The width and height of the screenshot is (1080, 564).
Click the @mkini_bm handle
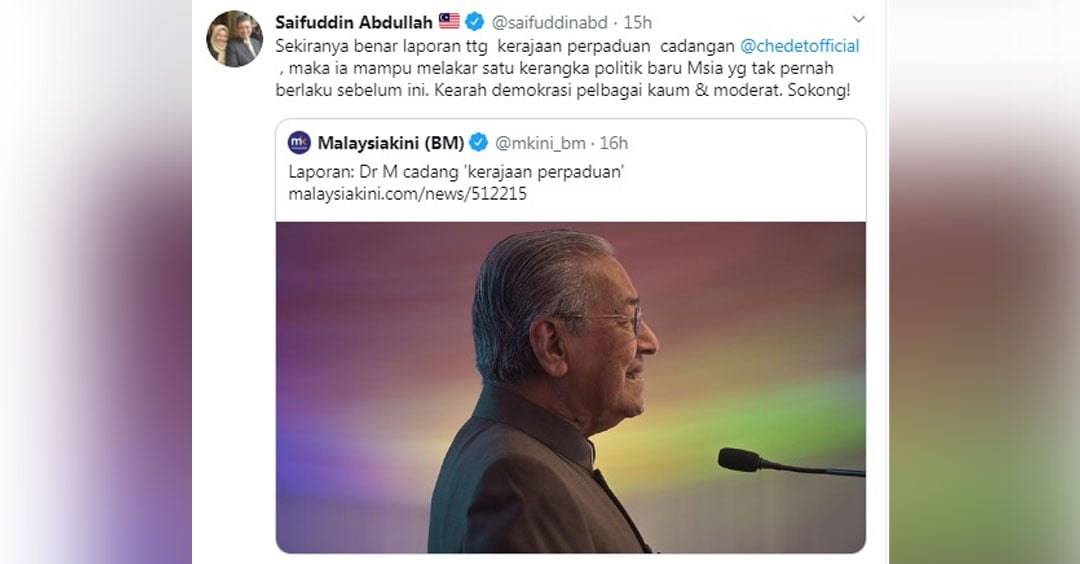click(541, 143)
